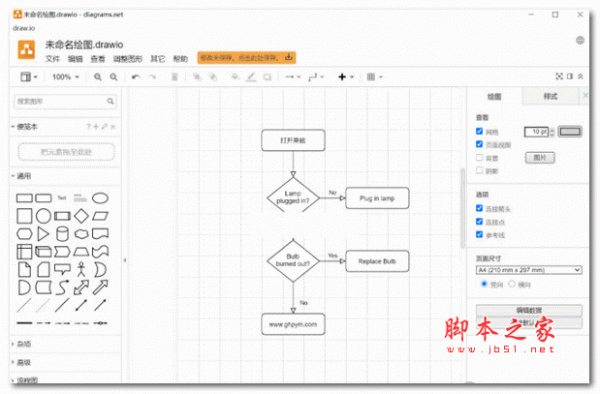Toggle the 参考线 guides checkbox
This screenshot has height=394, width=600.
pos(479,234)
